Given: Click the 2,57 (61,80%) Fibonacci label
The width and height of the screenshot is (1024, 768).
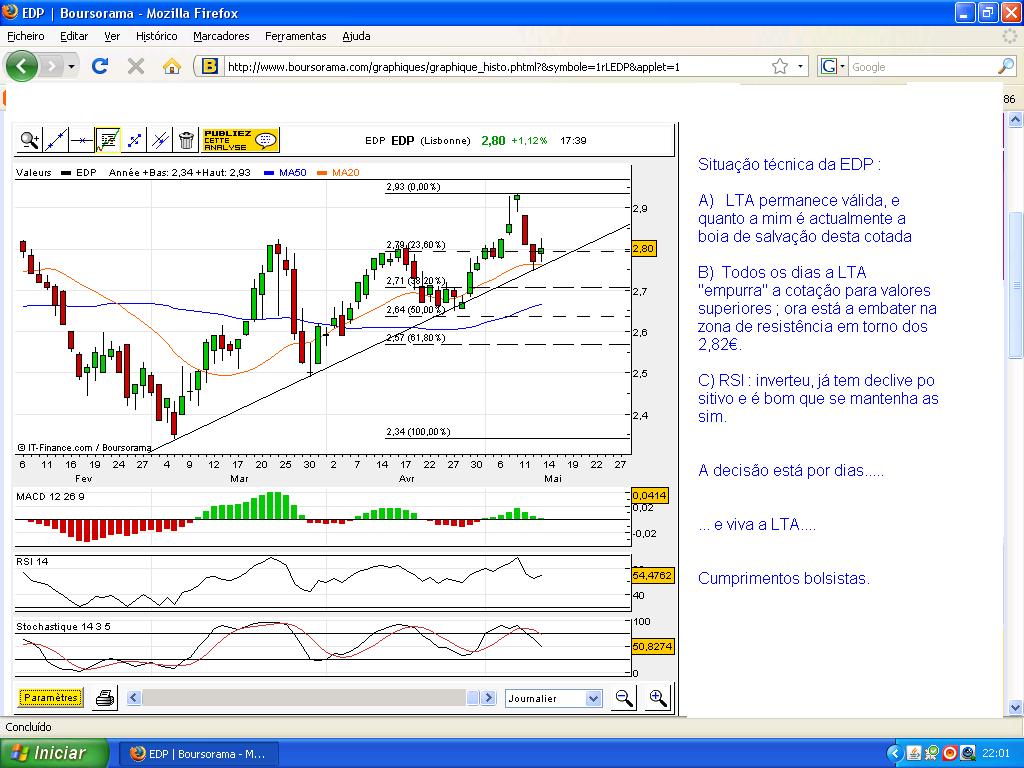Looking at the screenshot, I should pyautogui.click(x=415, y=338).
